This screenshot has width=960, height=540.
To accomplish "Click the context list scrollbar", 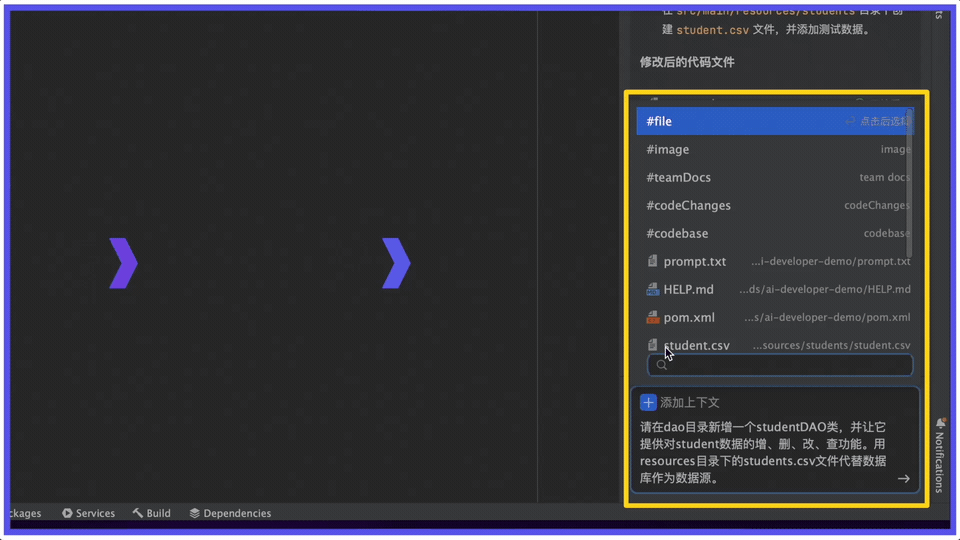I will tap(909, 180).
